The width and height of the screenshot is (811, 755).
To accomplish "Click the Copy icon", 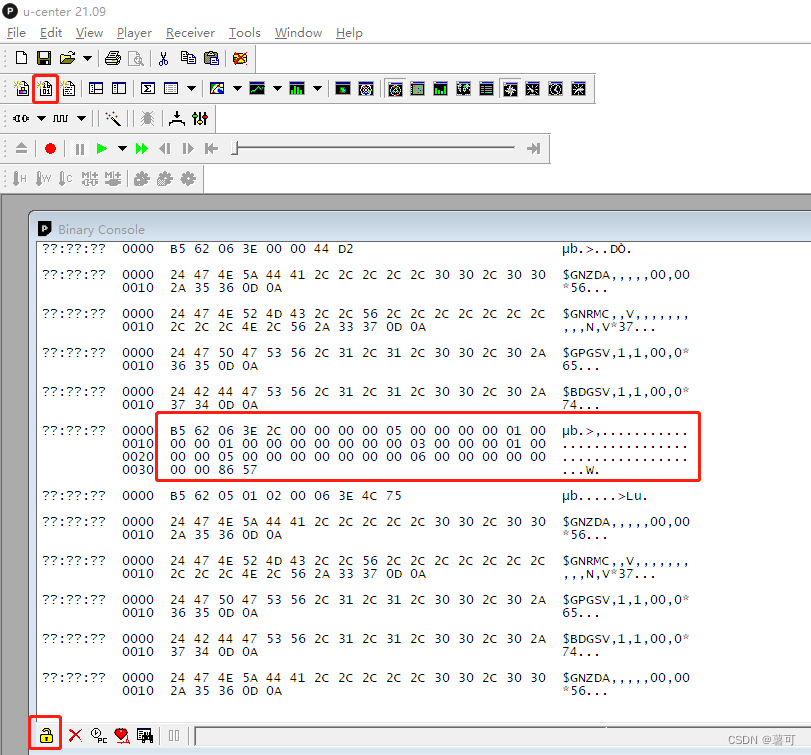I will (x=188, y=58).
